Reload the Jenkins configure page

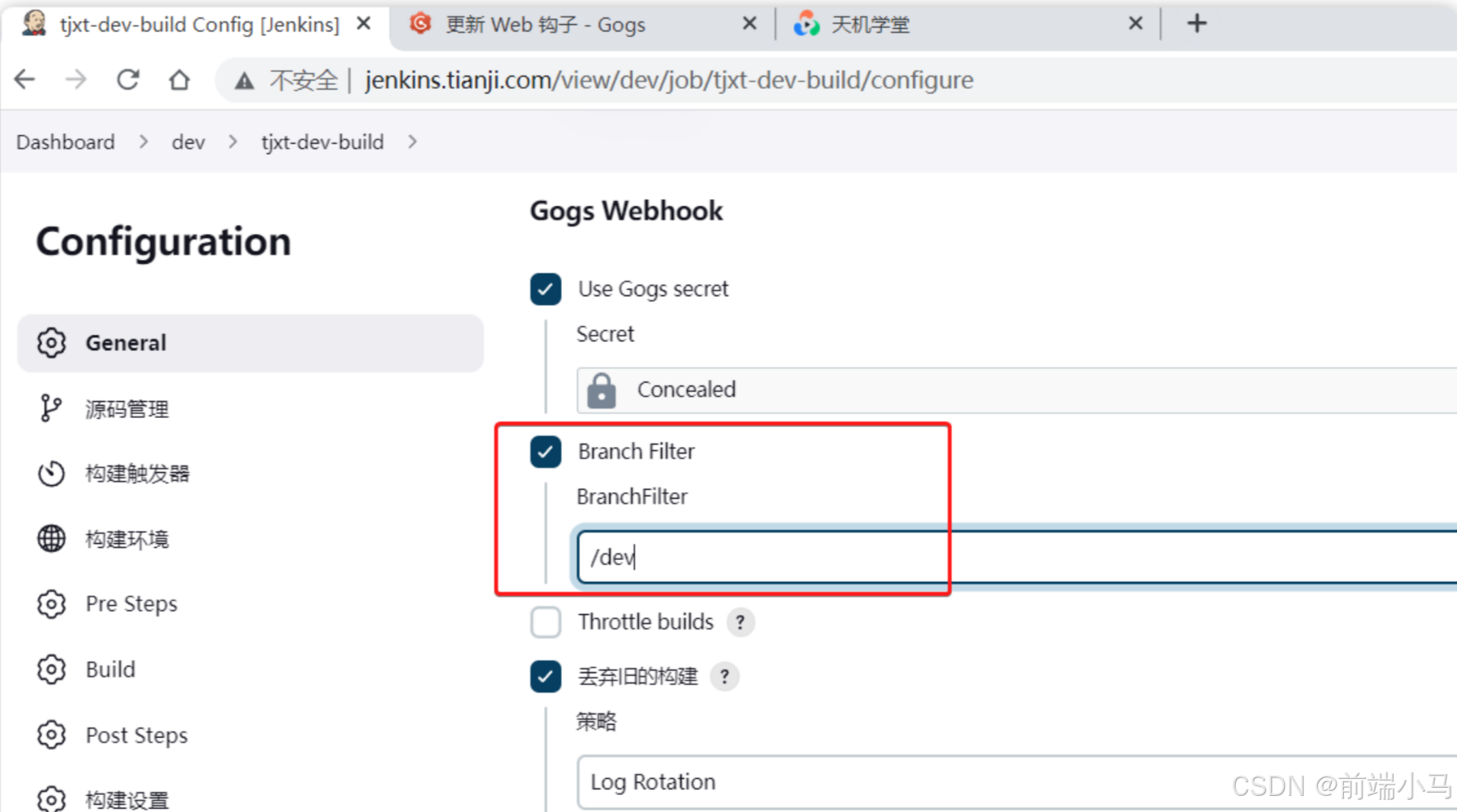click(128, 80)
